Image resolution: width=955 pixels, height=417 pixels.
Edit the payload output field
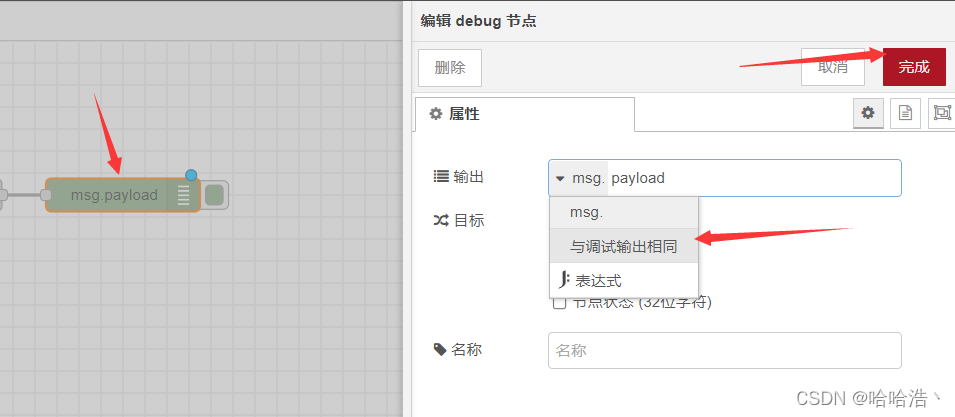[754, 178]
